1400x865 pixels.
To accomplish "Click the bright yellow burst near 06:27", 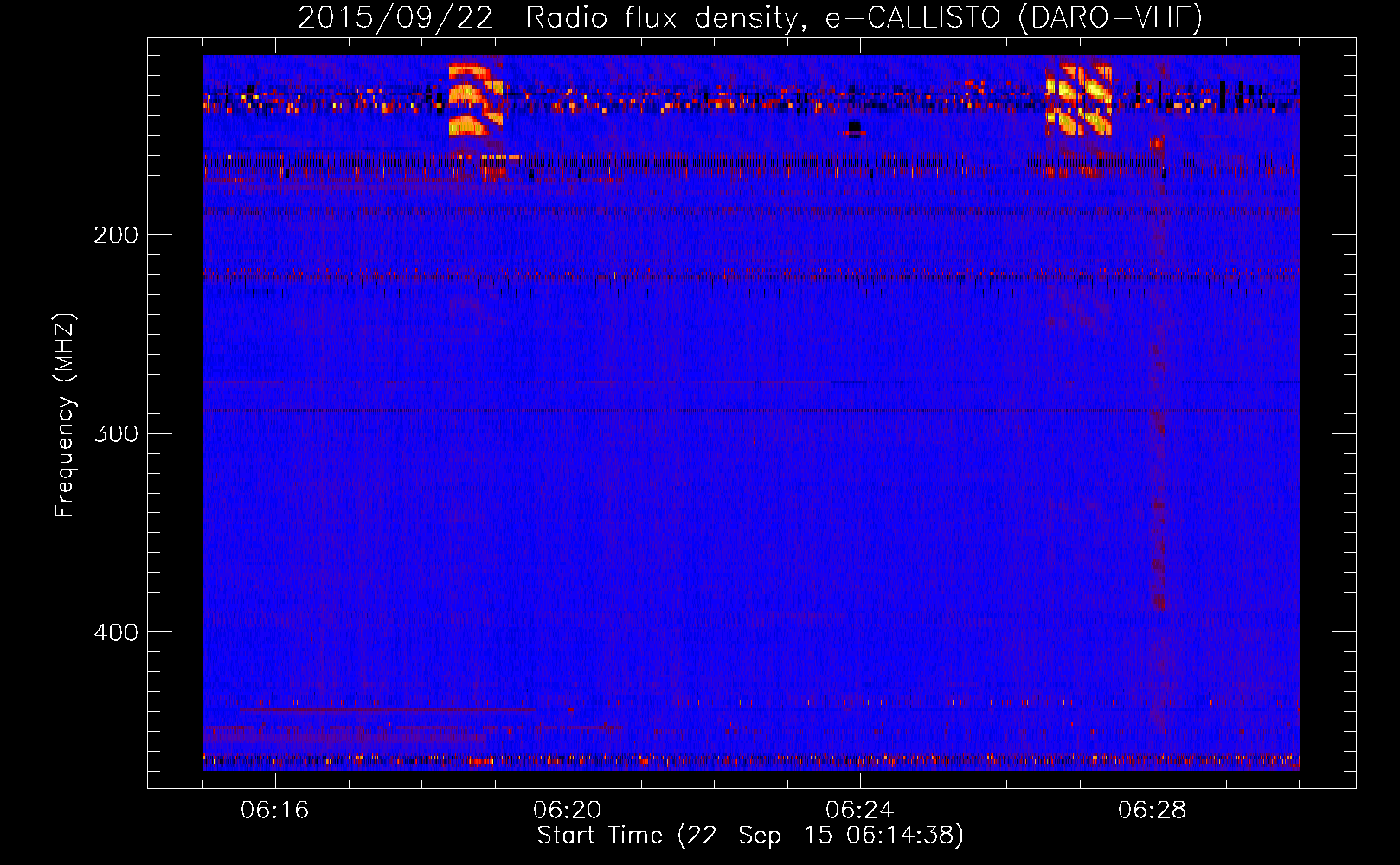I will (x=1079, y=99).
